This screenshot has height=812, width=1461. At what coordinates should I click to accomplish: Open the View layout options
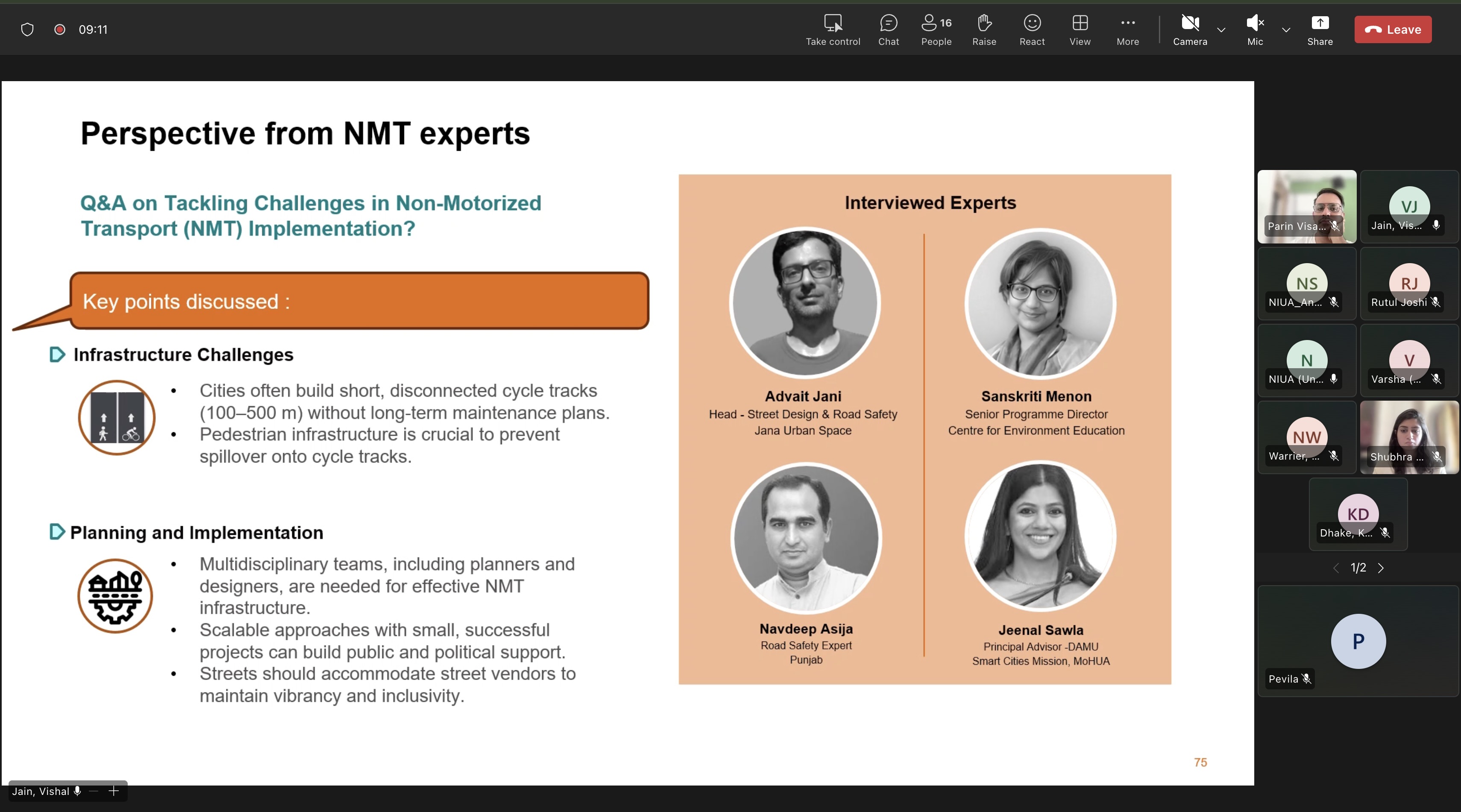tap(1080, 29)
